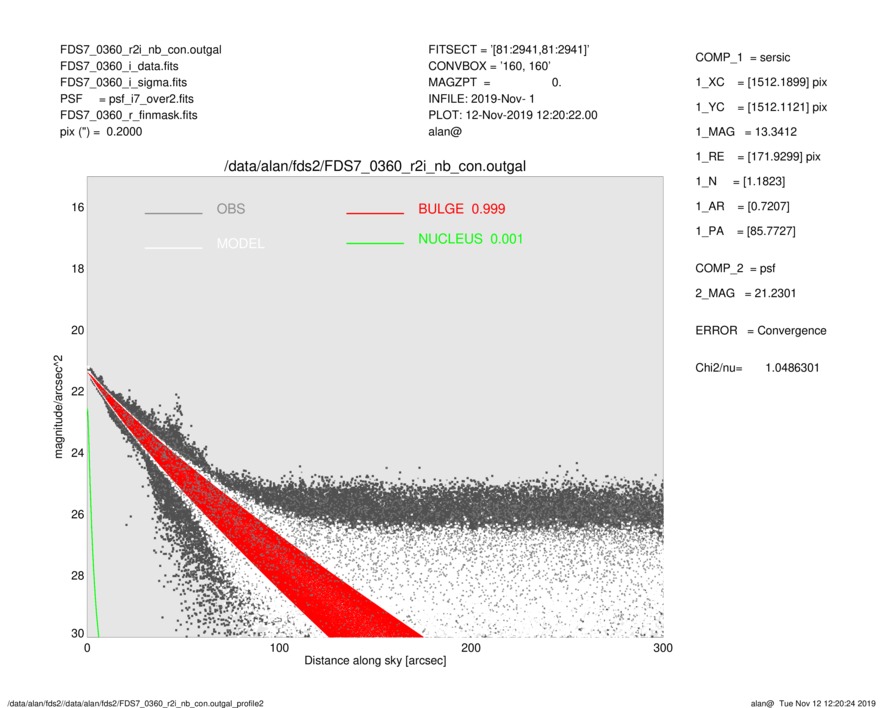Click the 'NUCLEUS 0.001' legend text
885x708 pixels.
coord(470,239)
